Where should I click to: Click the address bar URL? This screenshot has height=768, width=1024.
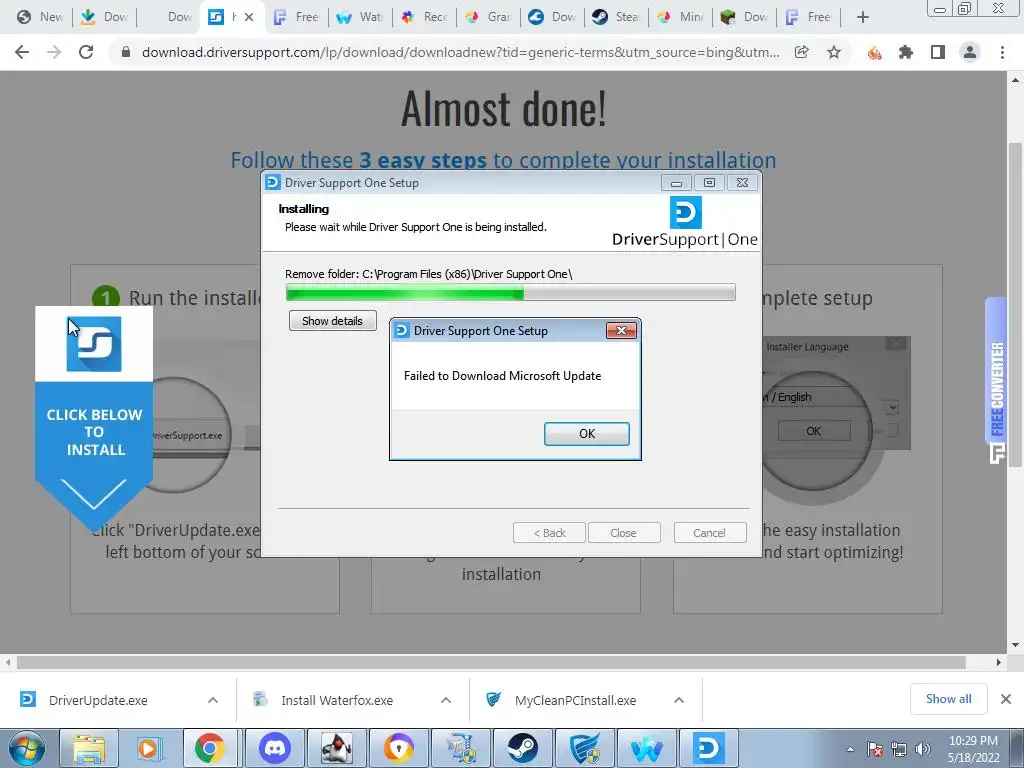coord(460,52)
